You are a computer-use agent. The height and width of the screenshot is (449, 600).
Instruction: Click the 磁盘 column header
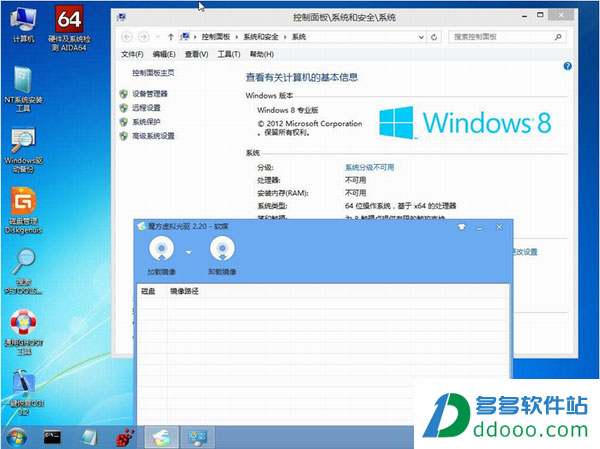coord(148,291)
